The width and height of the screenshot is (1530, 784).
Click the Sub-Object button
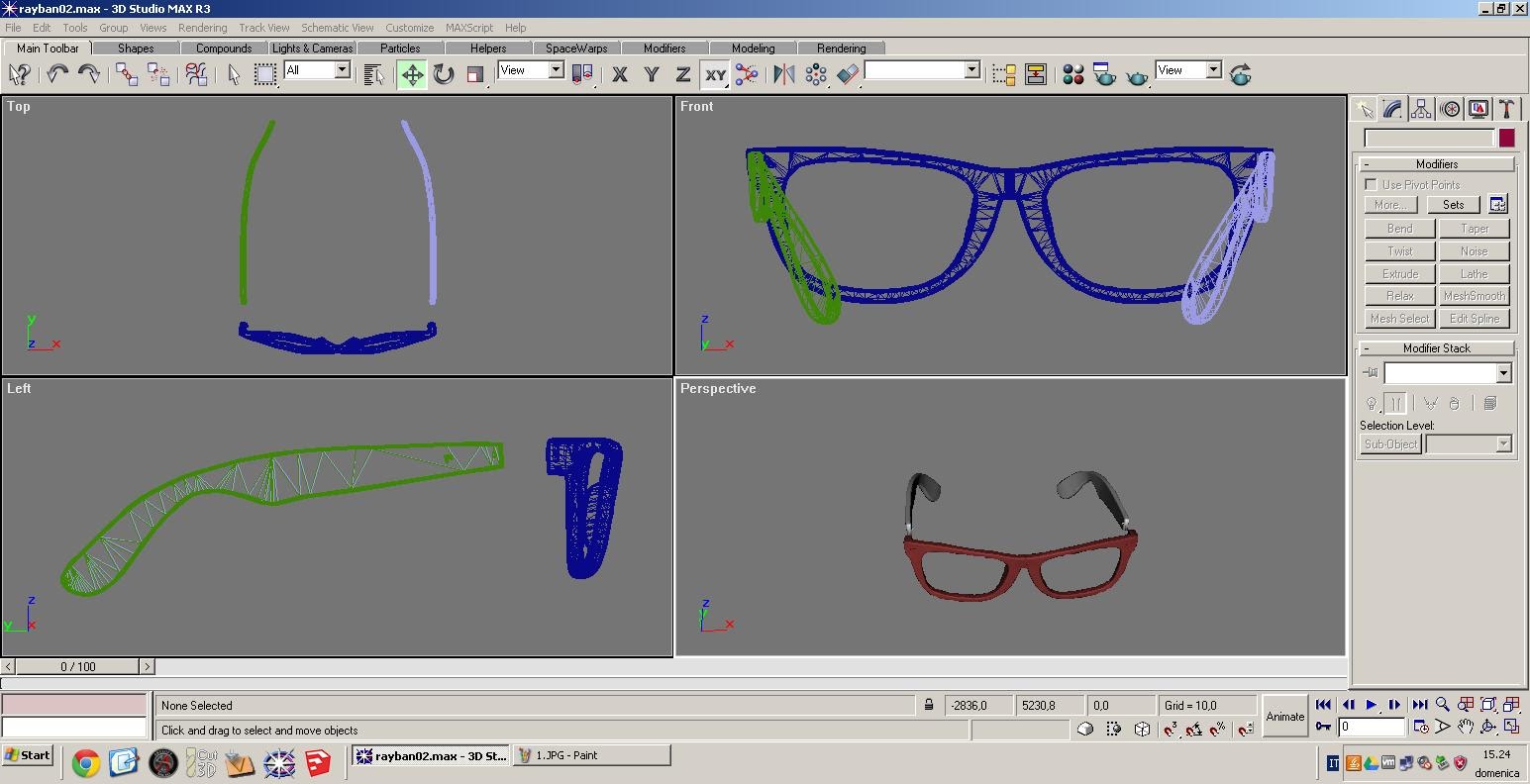click(x=1390, y=444)
